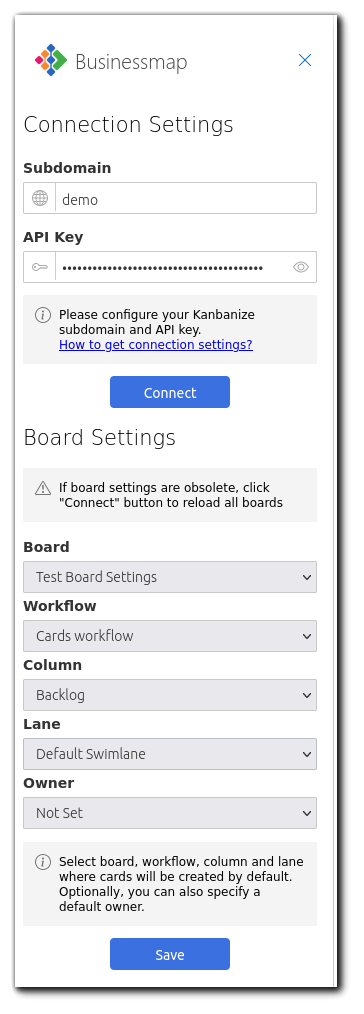364x1014 pixels.
Task: Open How to get connection settings link
Action: click(156, 345)
